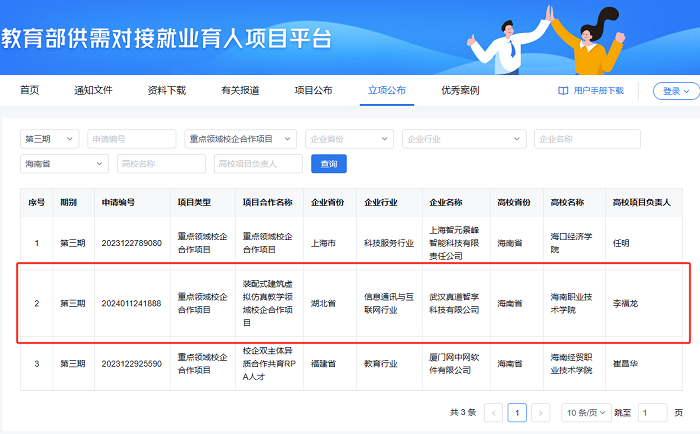The height and width of the screenshot is (434, 700).
Task: Select page 1 in pagination
Action: [517, 412]
